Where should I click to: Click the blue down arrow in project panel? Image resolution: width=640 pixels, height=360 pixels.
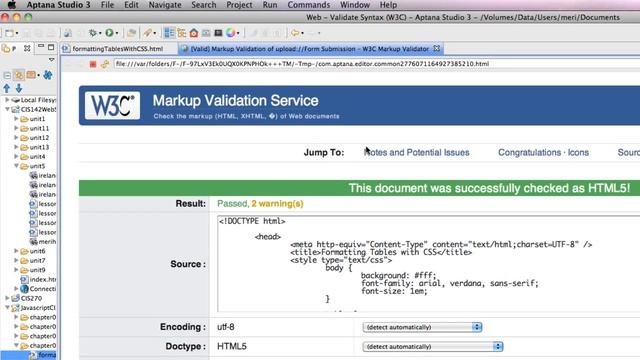[x=19, y=88]
